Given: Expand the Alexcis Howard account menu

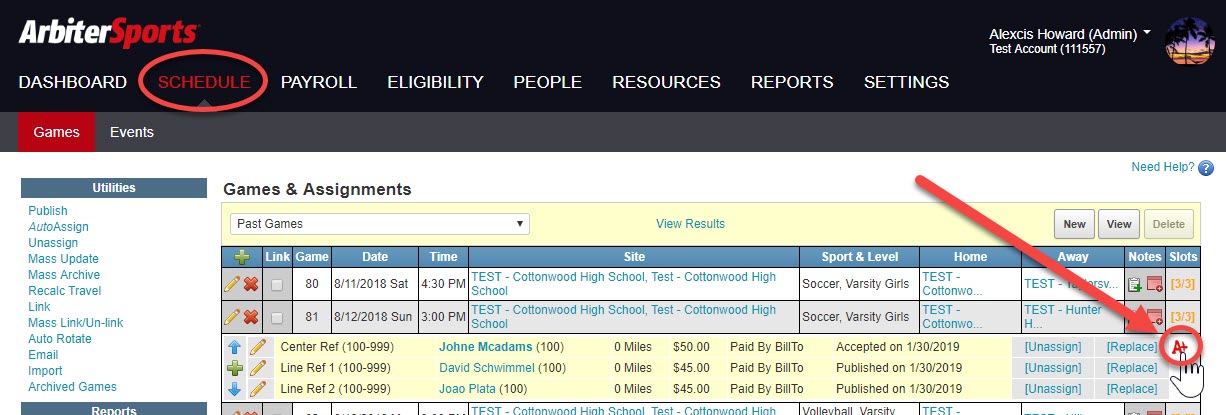Looking at the screenshot, I should click(1146, 33).
